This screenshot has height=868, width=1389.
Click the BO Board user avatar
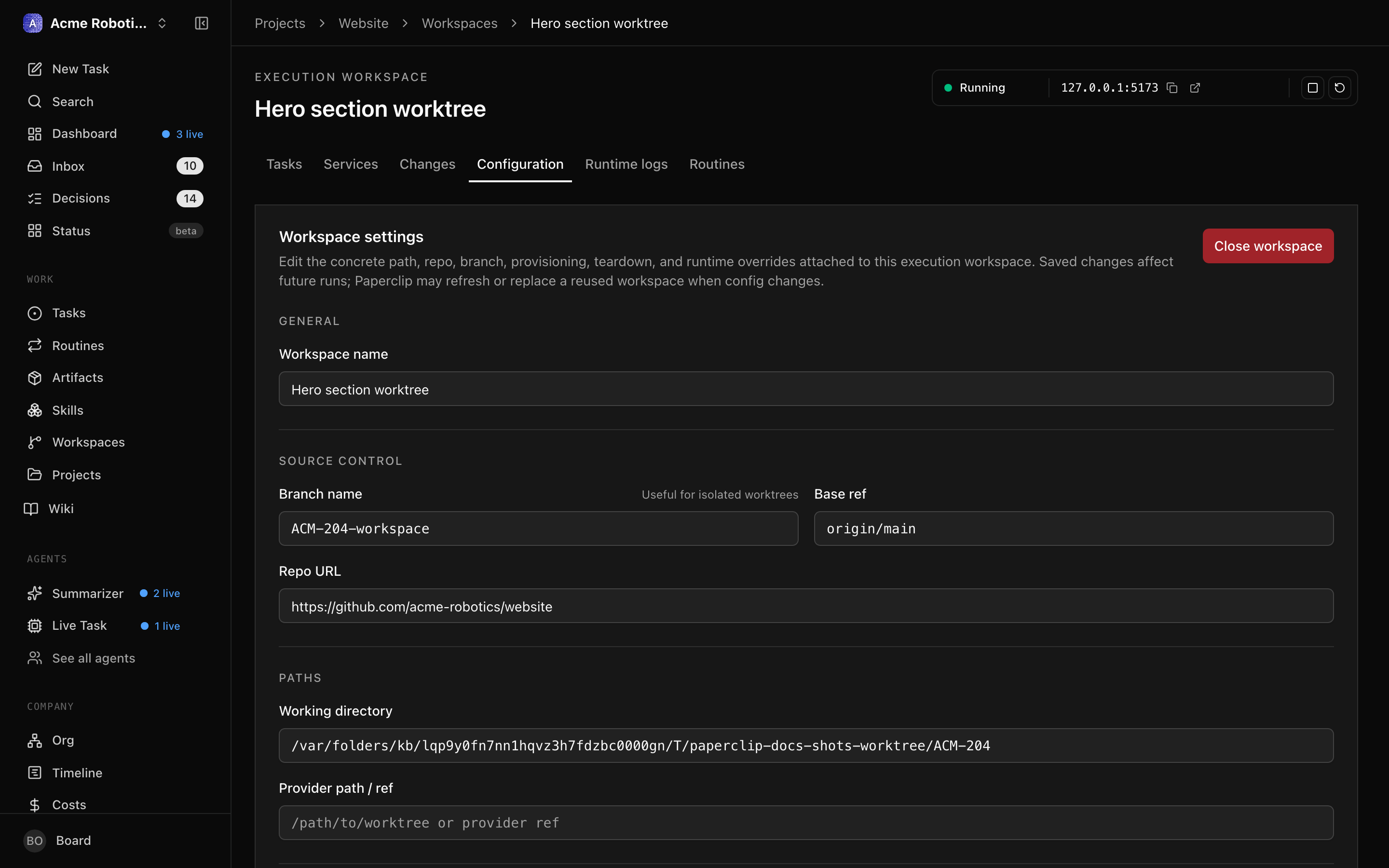pos(34,841)
